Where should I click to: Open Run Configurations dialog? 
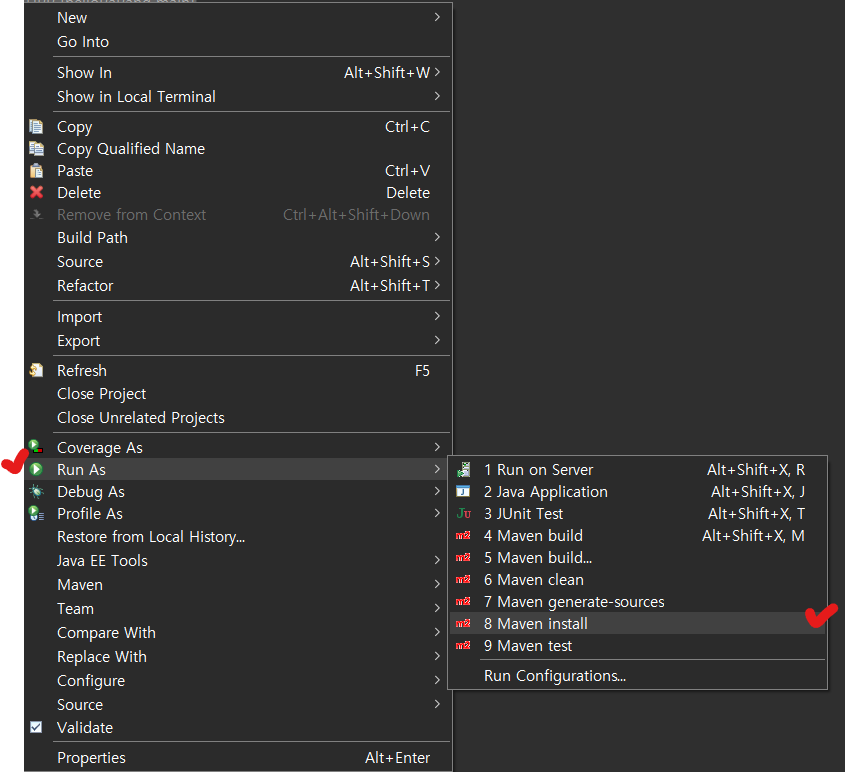(x=554, y=676)
